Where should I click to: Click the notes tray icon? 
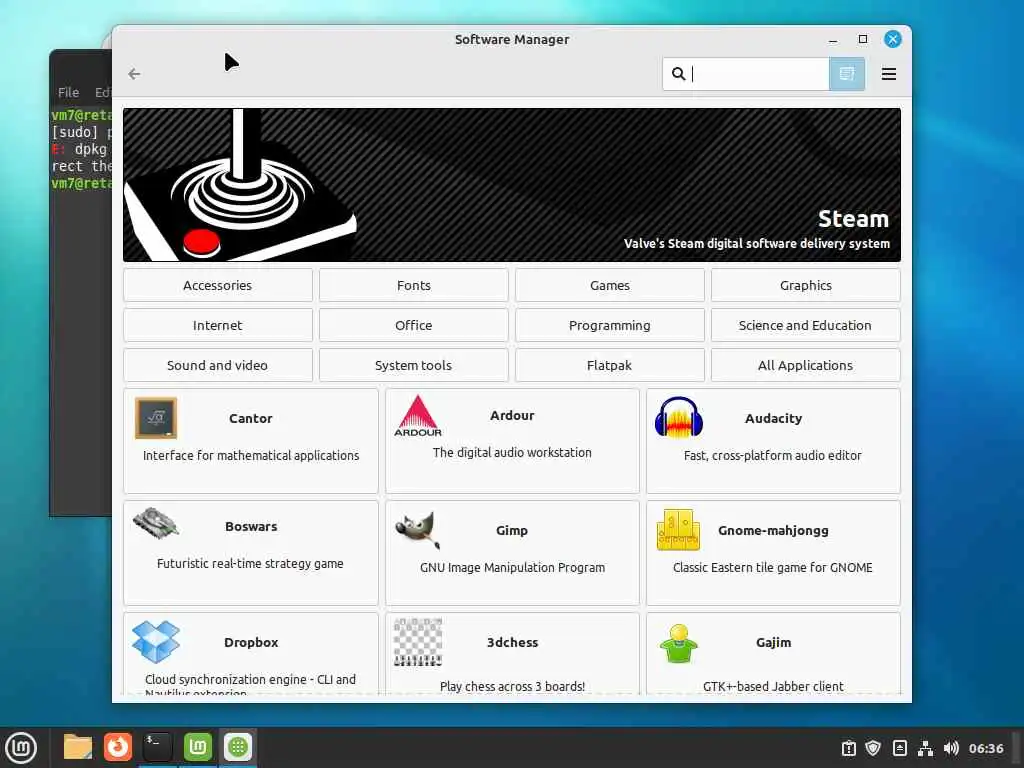tap(899, 748)
